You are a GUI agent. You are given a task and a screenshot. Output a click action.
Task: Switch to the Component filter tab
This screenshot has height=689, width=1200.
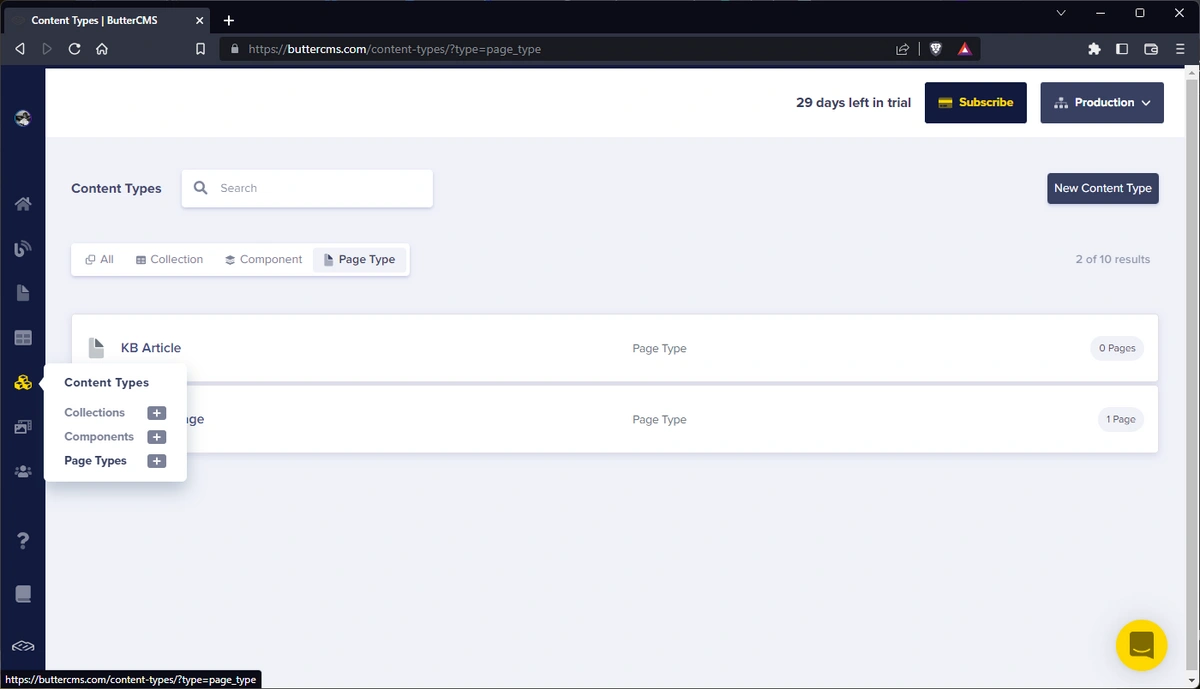(263, 260)
